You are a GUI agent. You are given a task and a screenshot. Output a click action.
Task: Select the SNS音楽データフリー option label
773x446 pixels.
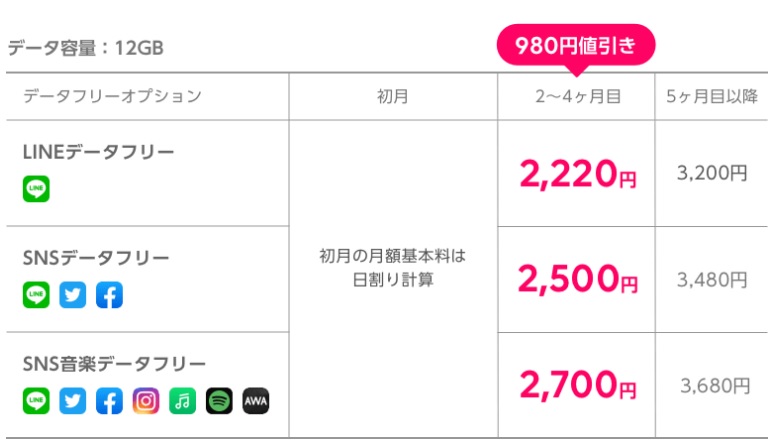tap(114, 364)
